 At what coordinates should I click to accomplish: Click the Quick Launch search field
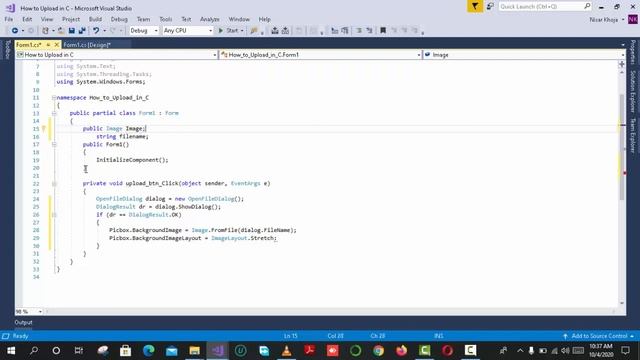click(x=545, y=7)
